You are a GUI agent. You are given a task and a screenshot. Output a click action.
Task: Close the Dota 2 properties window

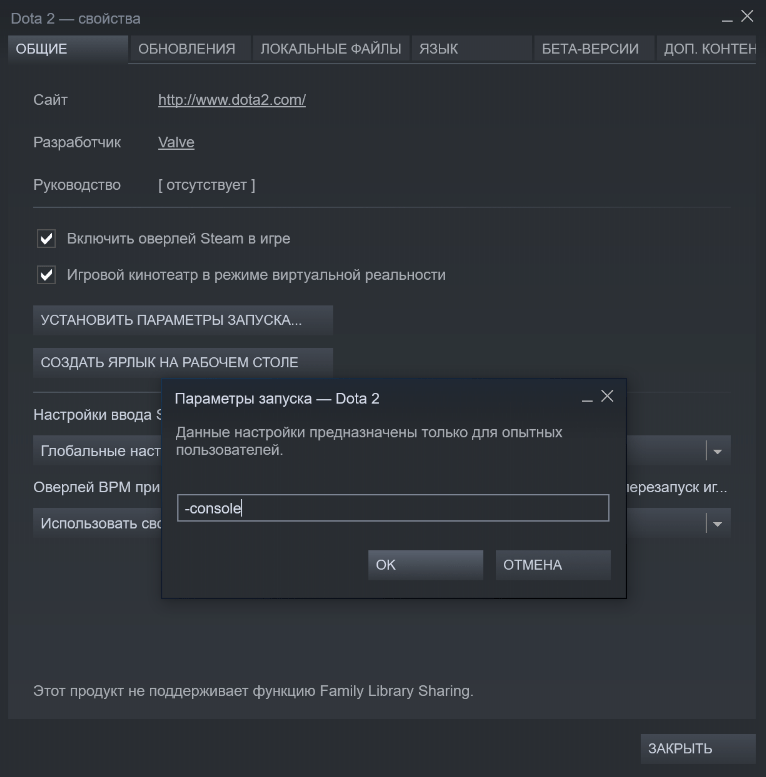tap(747, 16)
